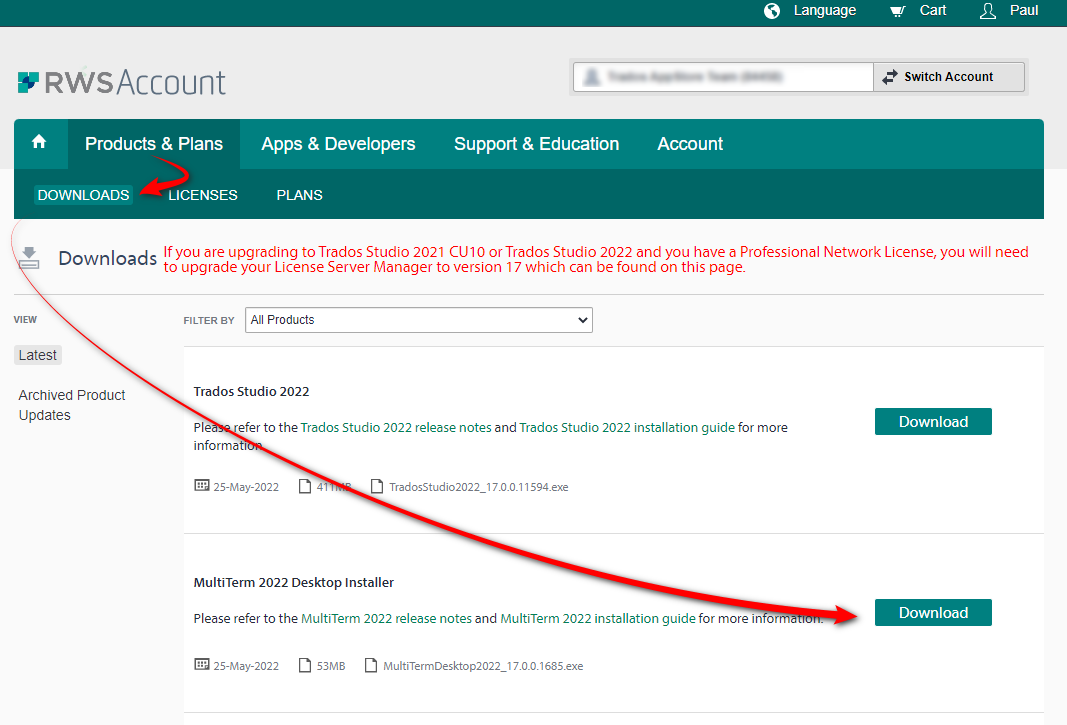
Task: Click file icon beside MultiTermDesktop2022_17.0.0.1685.exe
Action: click(x=371, y=665)
